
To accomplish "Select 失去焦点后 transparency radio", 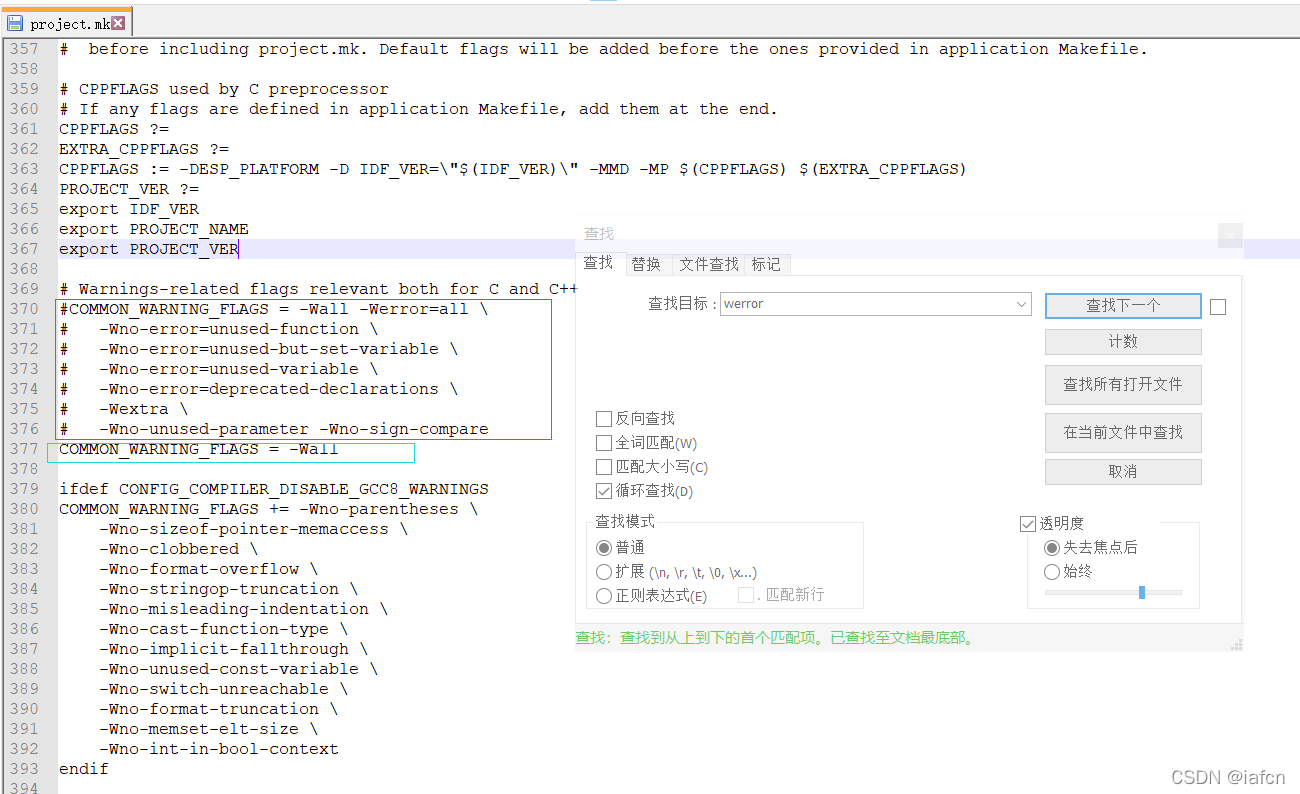I will [1051, 548].
